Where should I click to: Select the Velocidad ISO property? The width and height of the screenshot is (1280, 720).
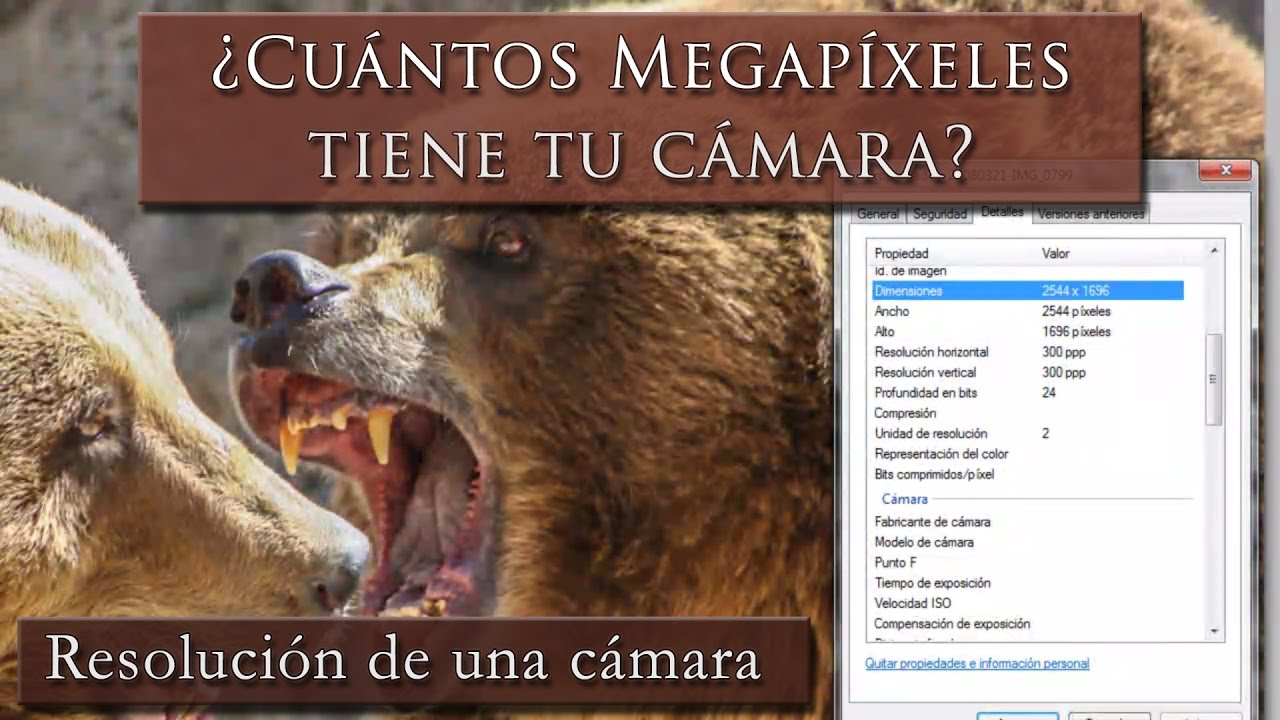tap(912, 603)
